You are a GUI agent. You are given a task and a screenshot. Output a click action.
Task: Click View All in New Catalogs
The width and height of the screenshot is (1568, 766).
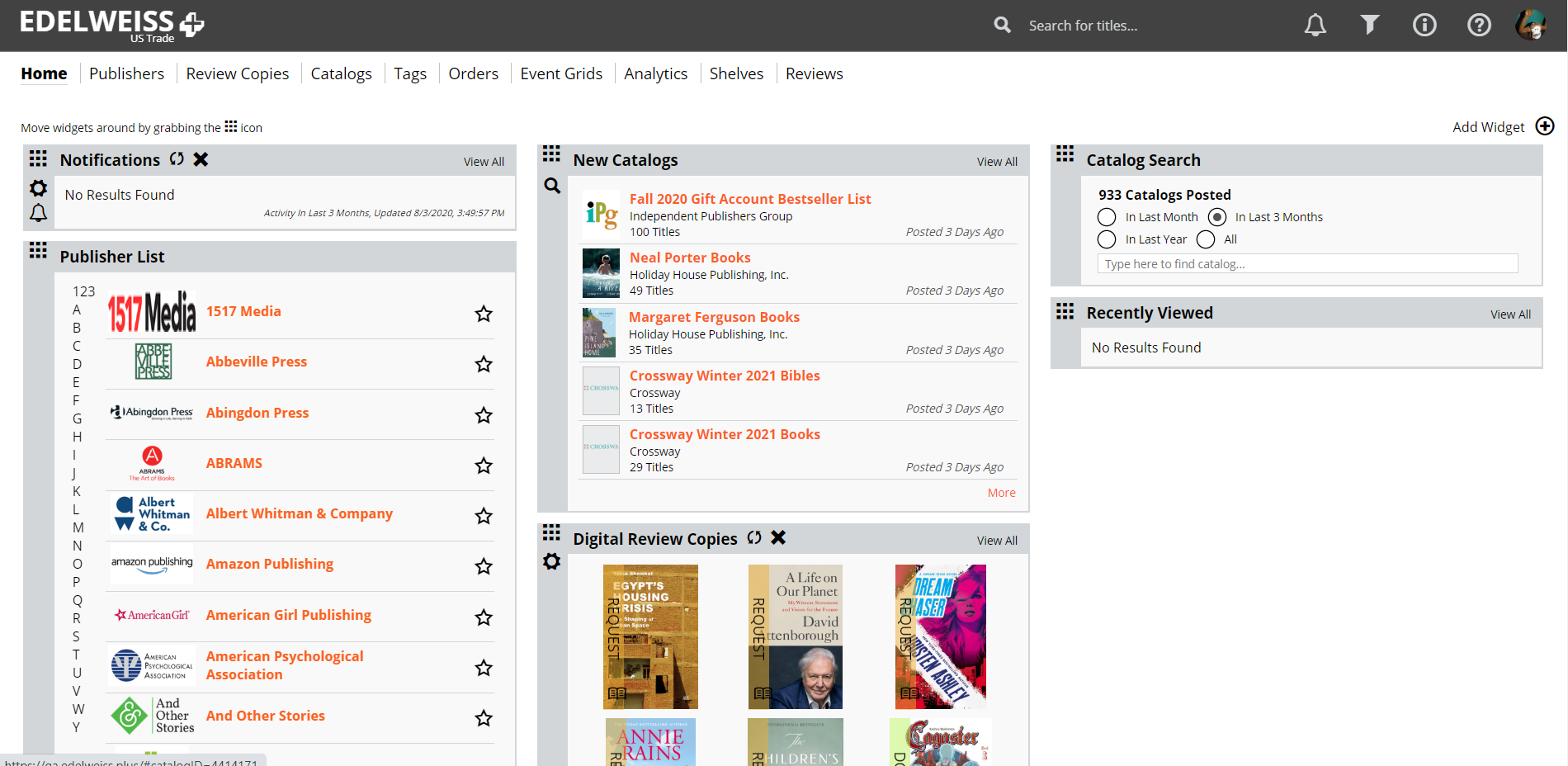[x=997, y=162]
